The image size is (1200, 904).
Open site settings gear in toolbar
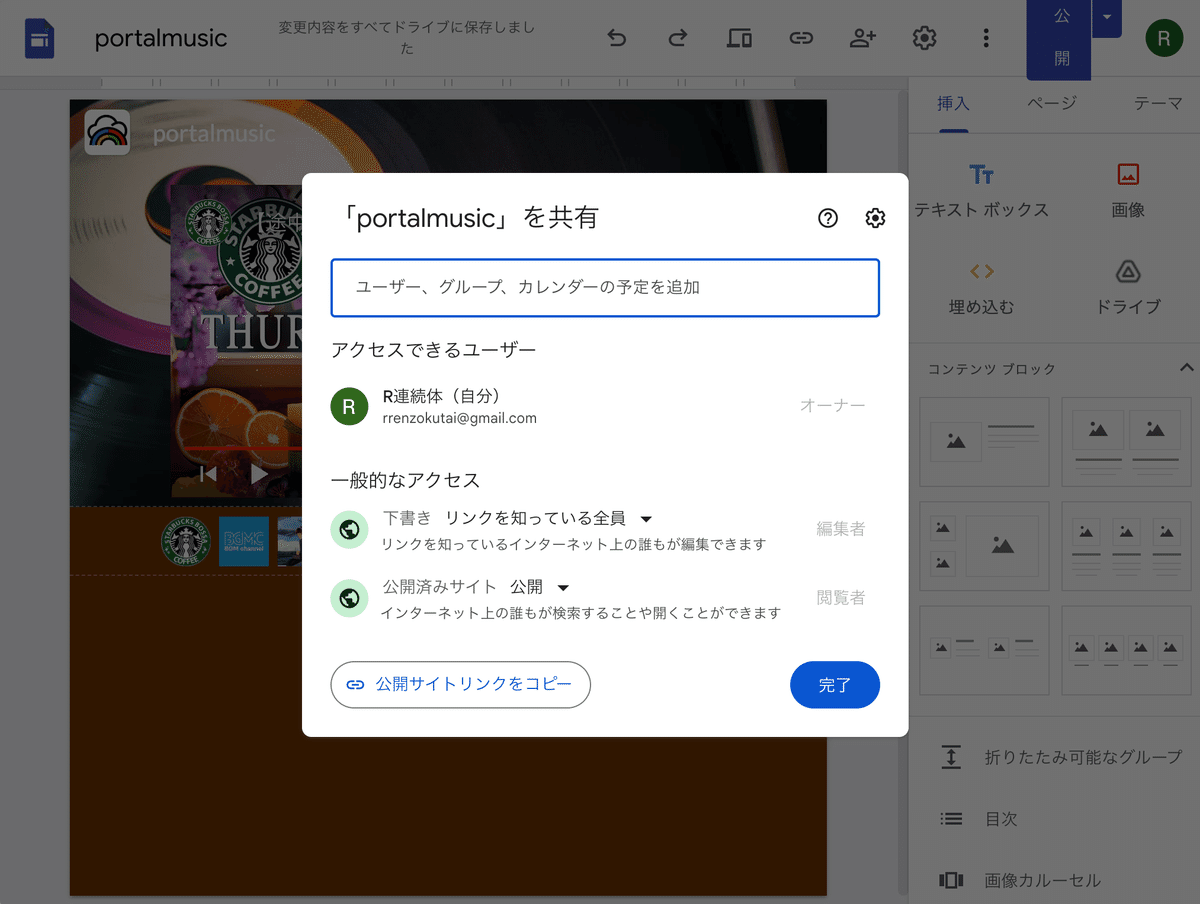point(924,39)
